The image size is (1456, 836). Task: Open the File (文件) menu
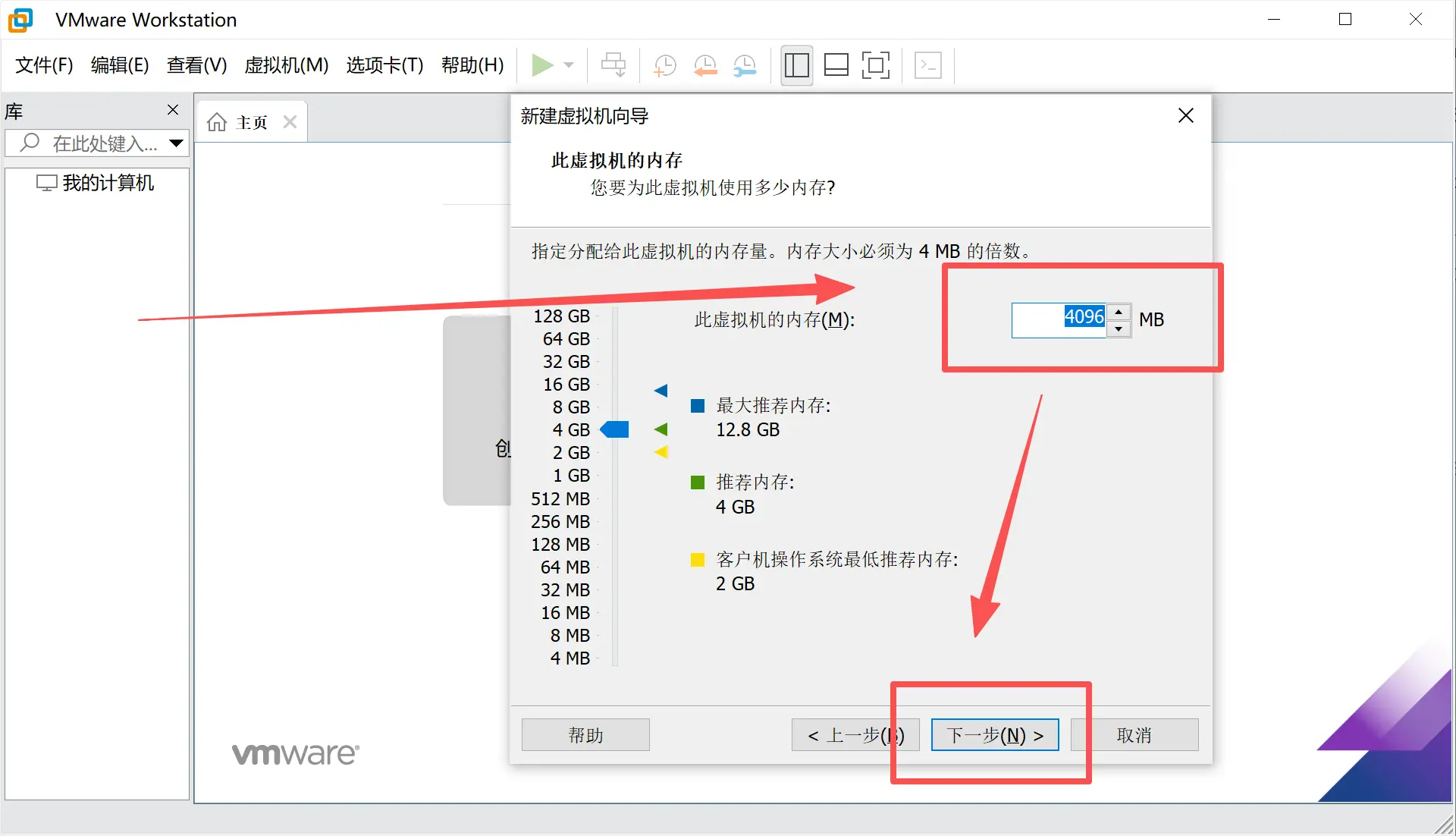pyautogui.click(x=44, y=65)
